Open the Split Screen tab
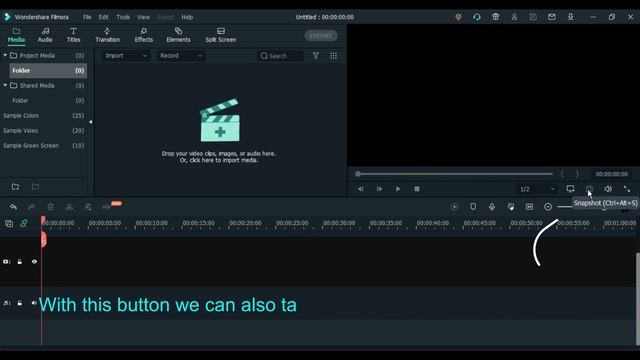 click(220, 35)
